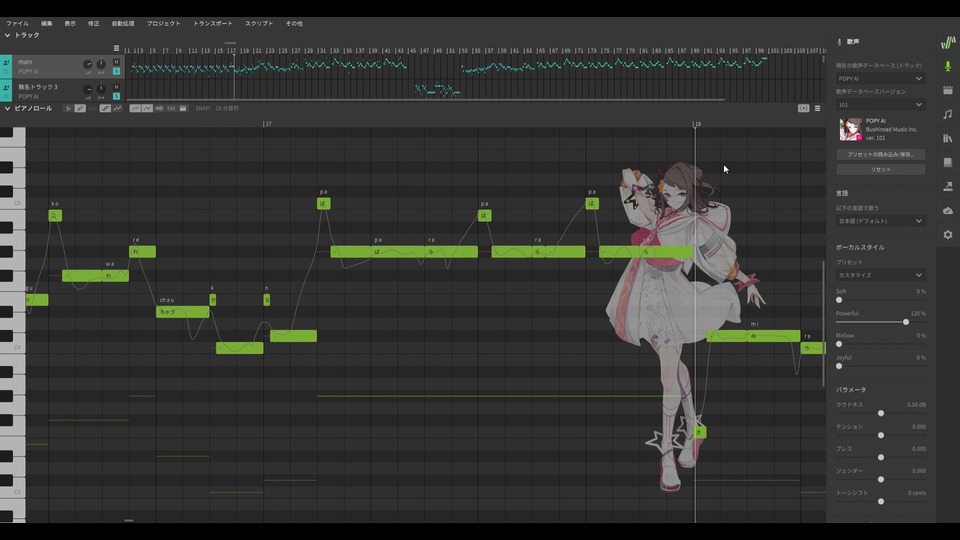Open the ファイル menu

click(x=18, y=23)
